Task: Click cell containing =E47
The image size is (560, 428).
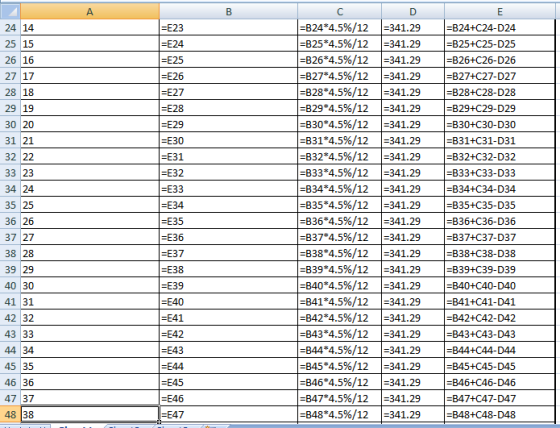Action: (229, 414)
